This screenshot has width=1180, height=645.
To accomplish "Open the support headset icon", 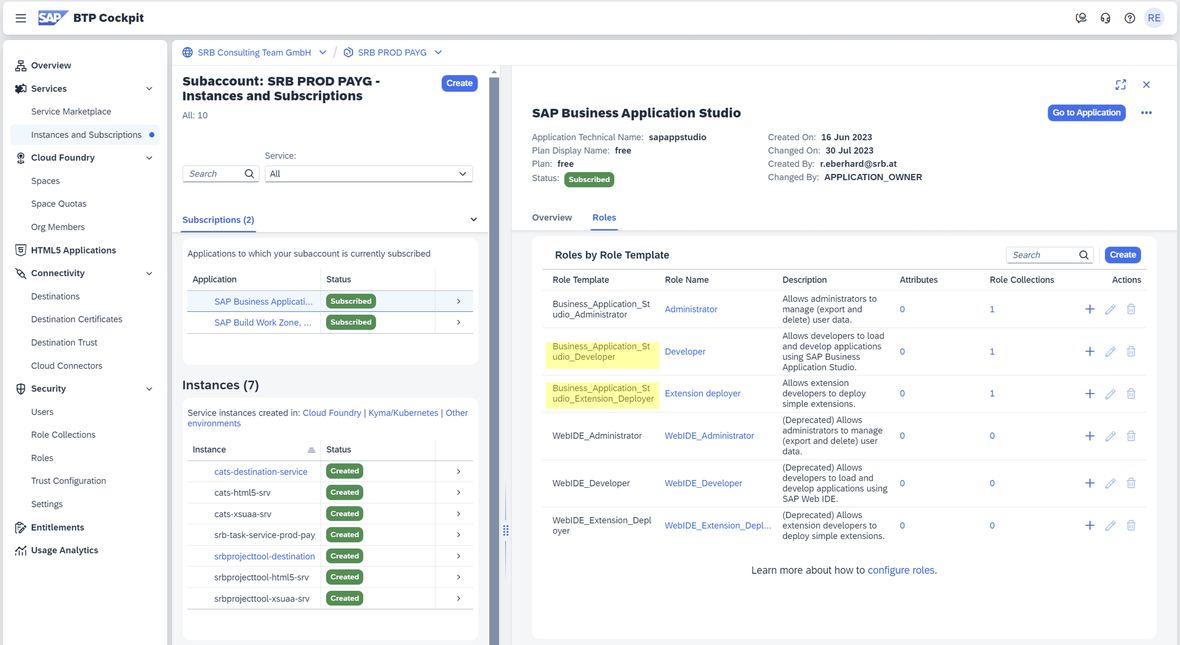I will pos(1105,18).
